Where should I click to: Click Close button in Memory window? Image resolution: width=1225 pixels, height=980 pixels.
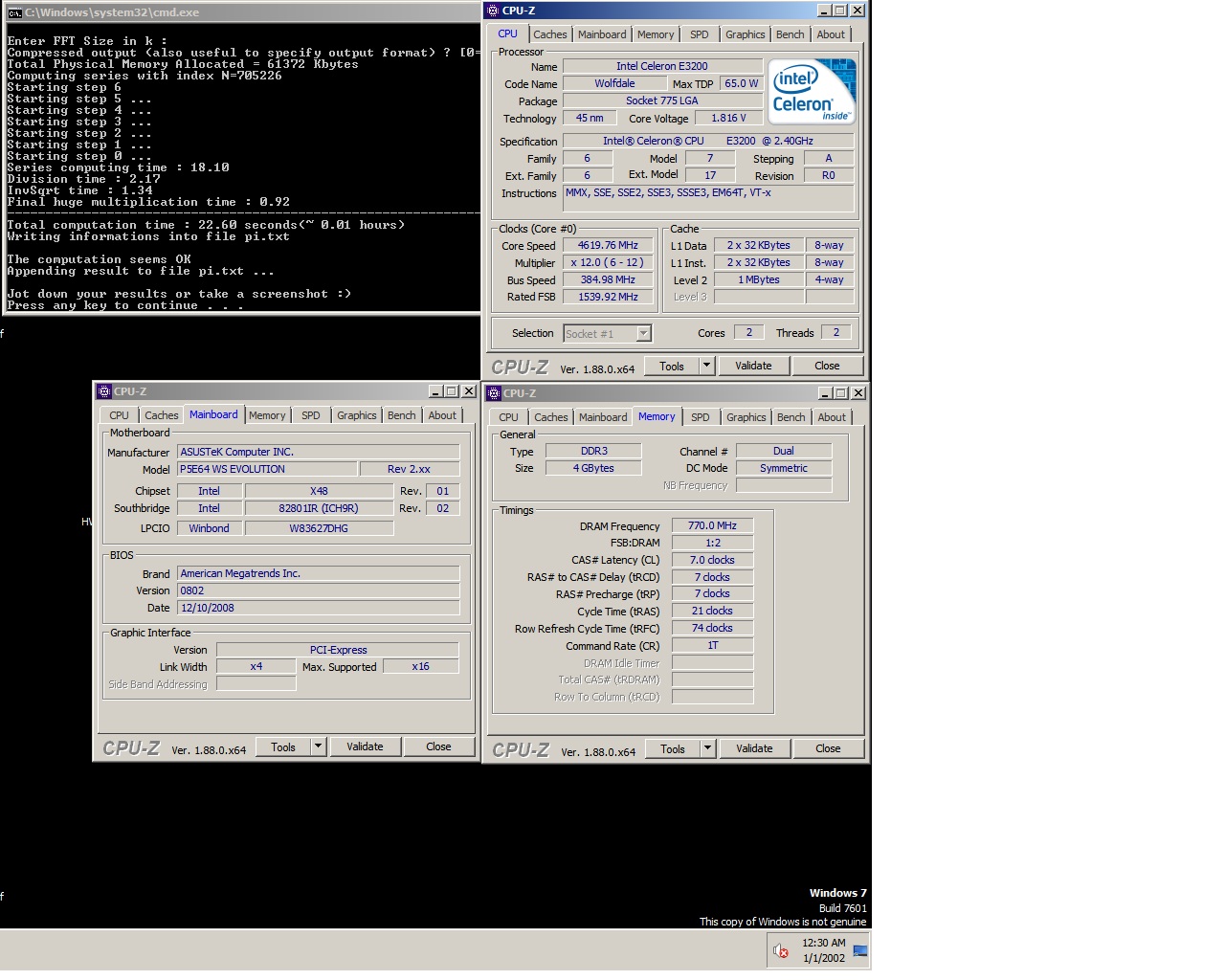(828, 748)
